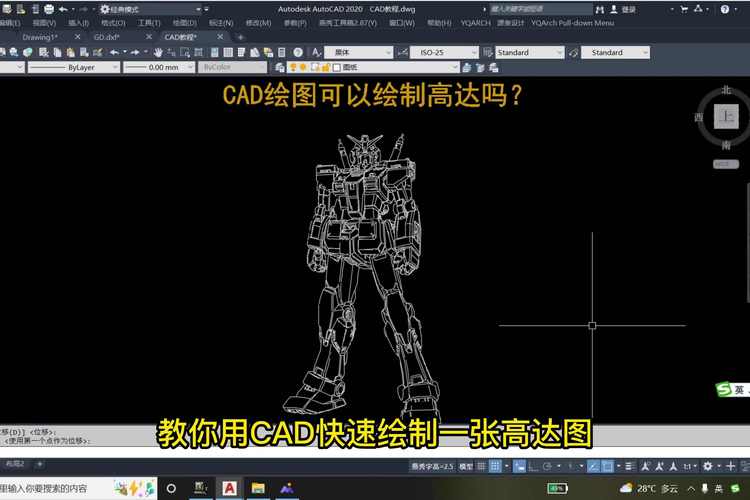Open the 标注(N) Dimension menu
This screenshot has width=750, height=500.
(221, 22)
